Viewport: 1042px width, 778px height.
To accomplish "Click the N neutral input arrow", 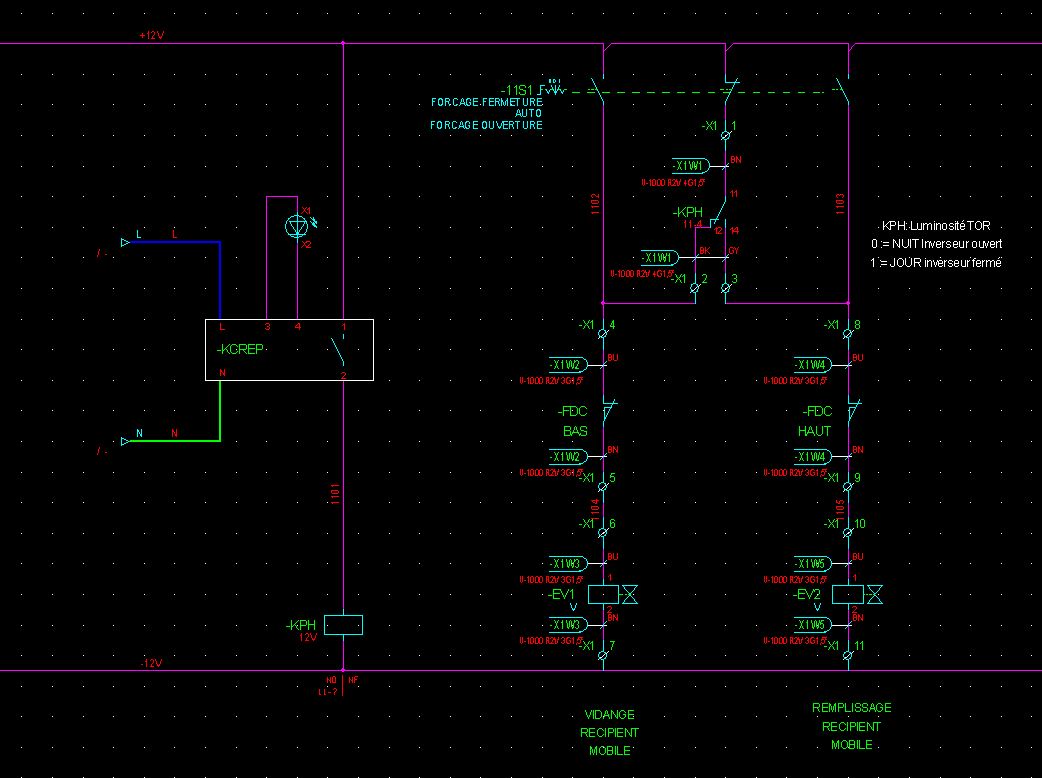I will [x=125, y=440].
